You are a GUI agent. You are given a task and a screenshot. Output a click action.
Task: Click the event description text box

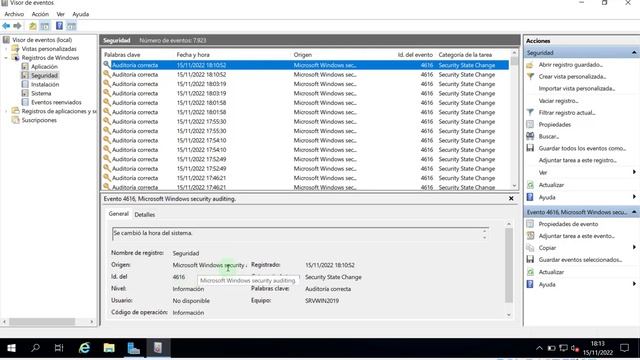300,233
